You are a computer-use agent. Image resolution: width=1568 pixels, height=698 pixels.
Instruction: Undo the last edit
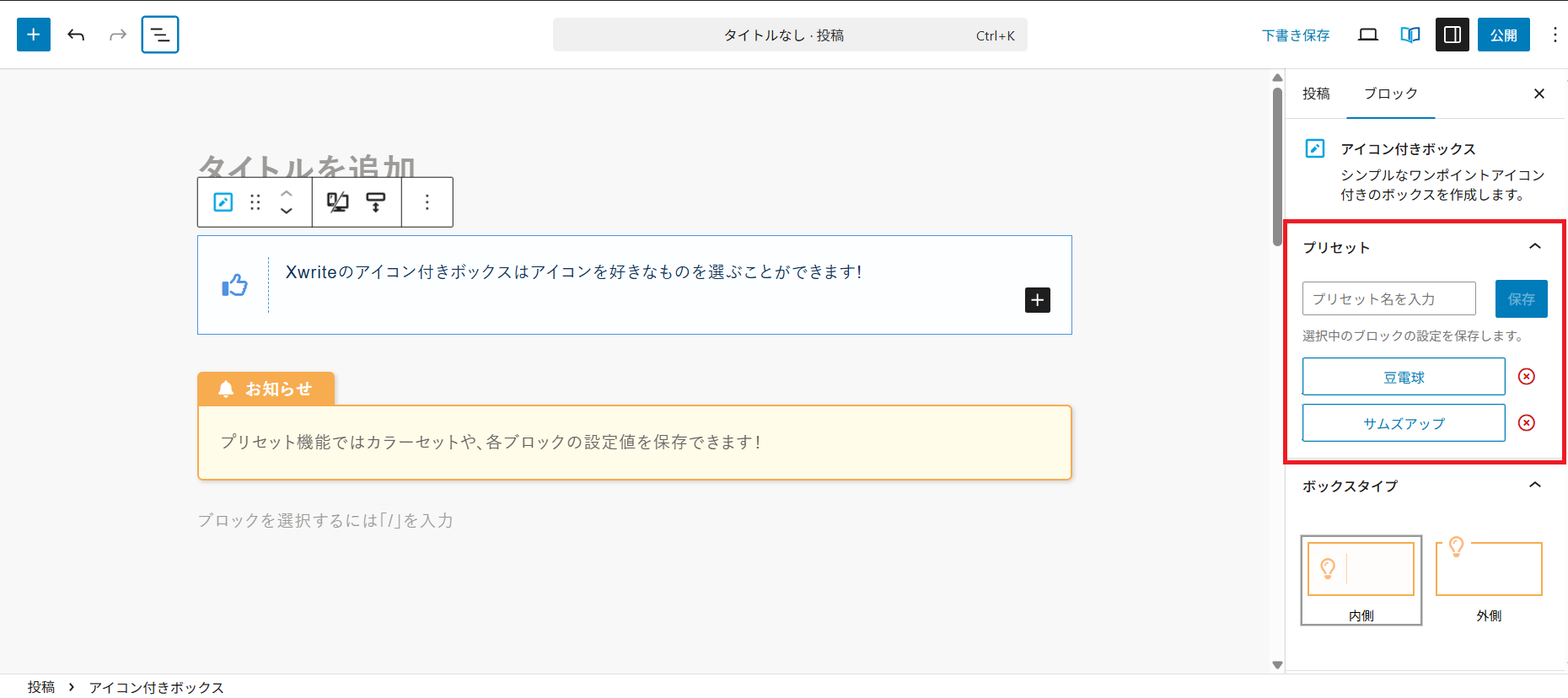pos(76,35)
